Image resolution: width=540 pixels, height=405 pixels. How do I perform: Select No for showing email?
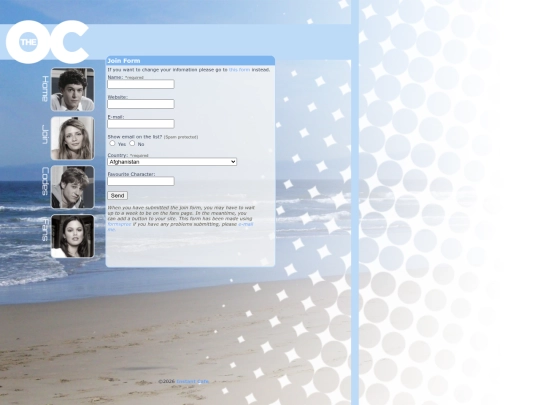(x=132, y=143)
